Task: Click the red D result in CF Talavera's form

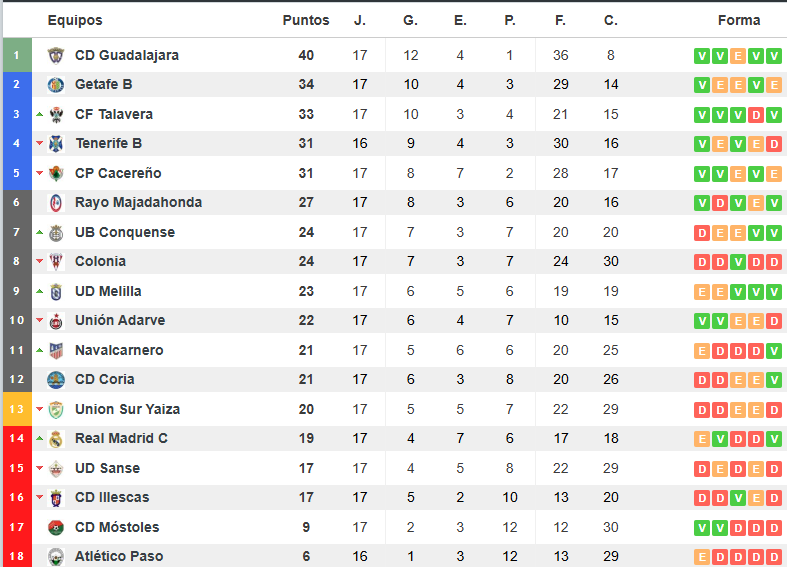Action: pos(756,115)
